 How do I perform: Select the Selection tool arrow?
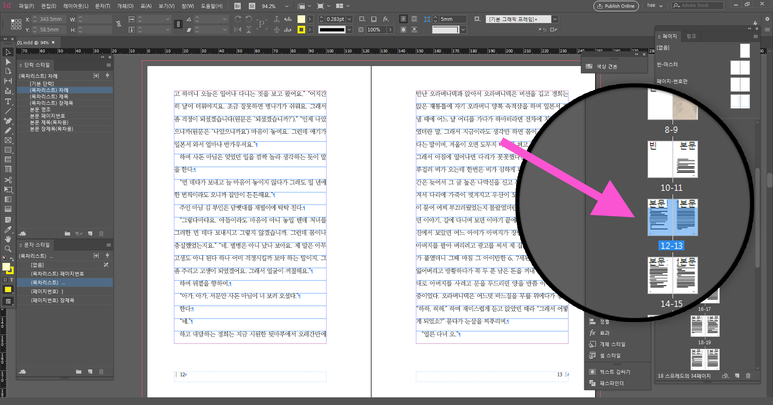[x=7, y=52]
